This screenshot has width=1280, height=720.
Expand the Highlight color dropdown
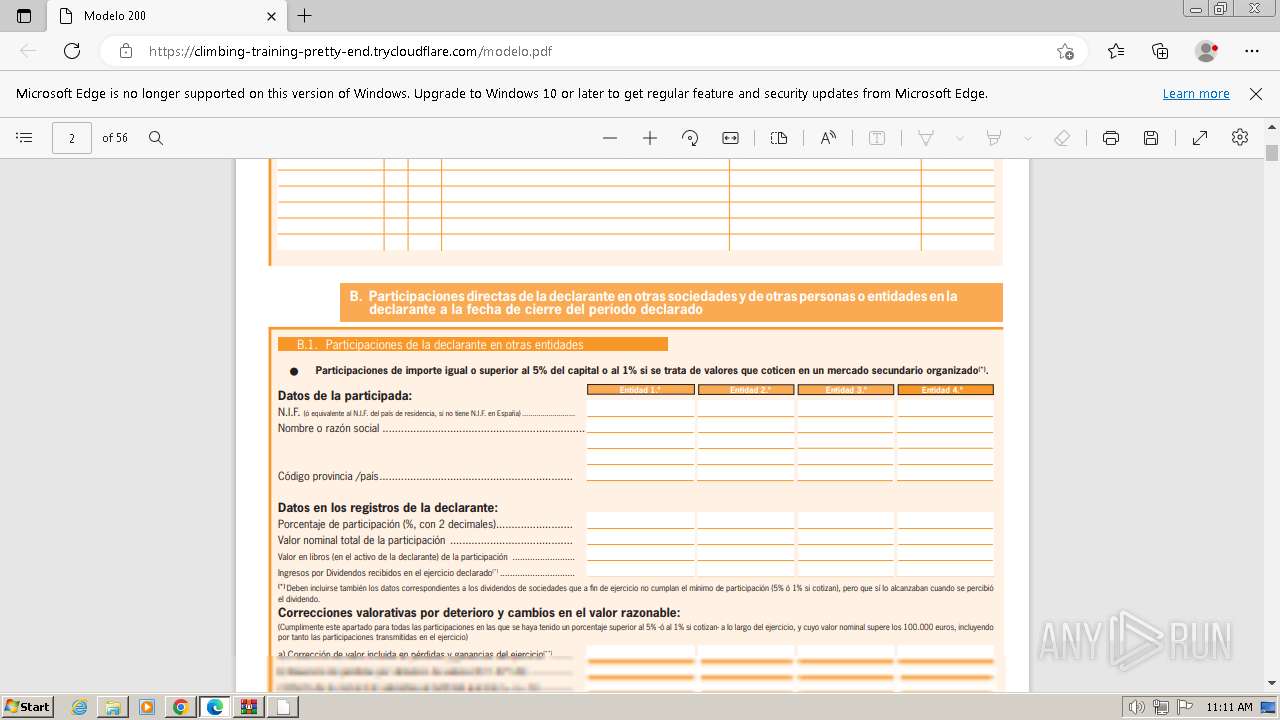click(x=1027, y=138)
